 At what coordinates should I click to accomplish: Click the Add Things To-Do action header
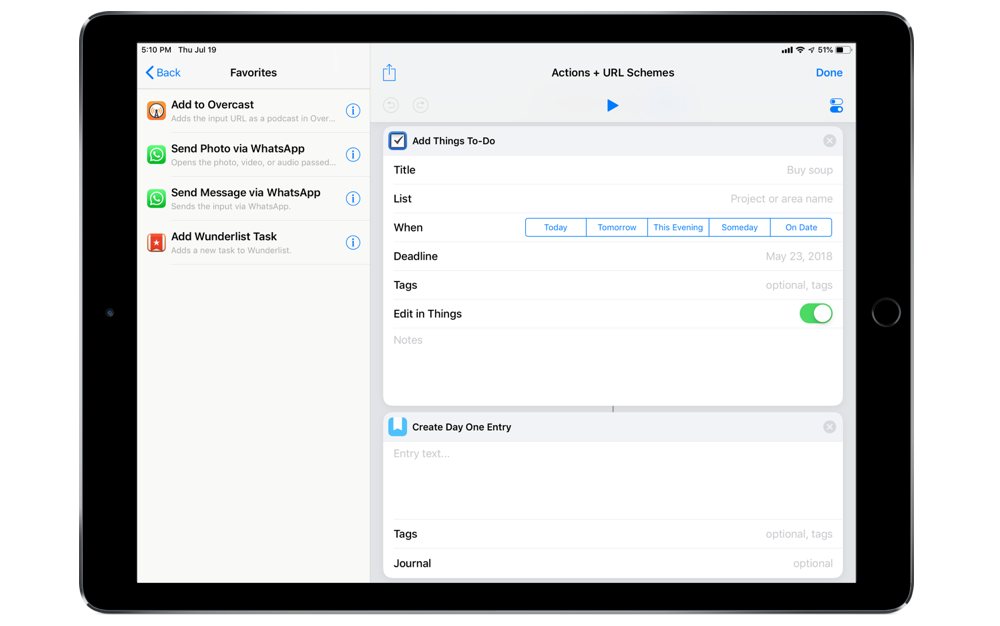613,141
